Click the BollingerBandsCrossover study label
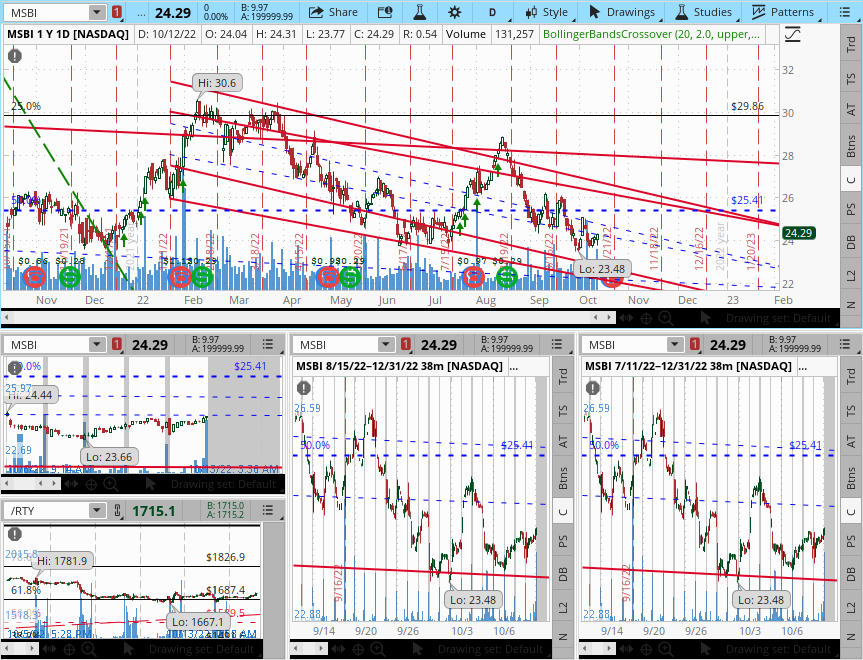 (x=651, y=34)
